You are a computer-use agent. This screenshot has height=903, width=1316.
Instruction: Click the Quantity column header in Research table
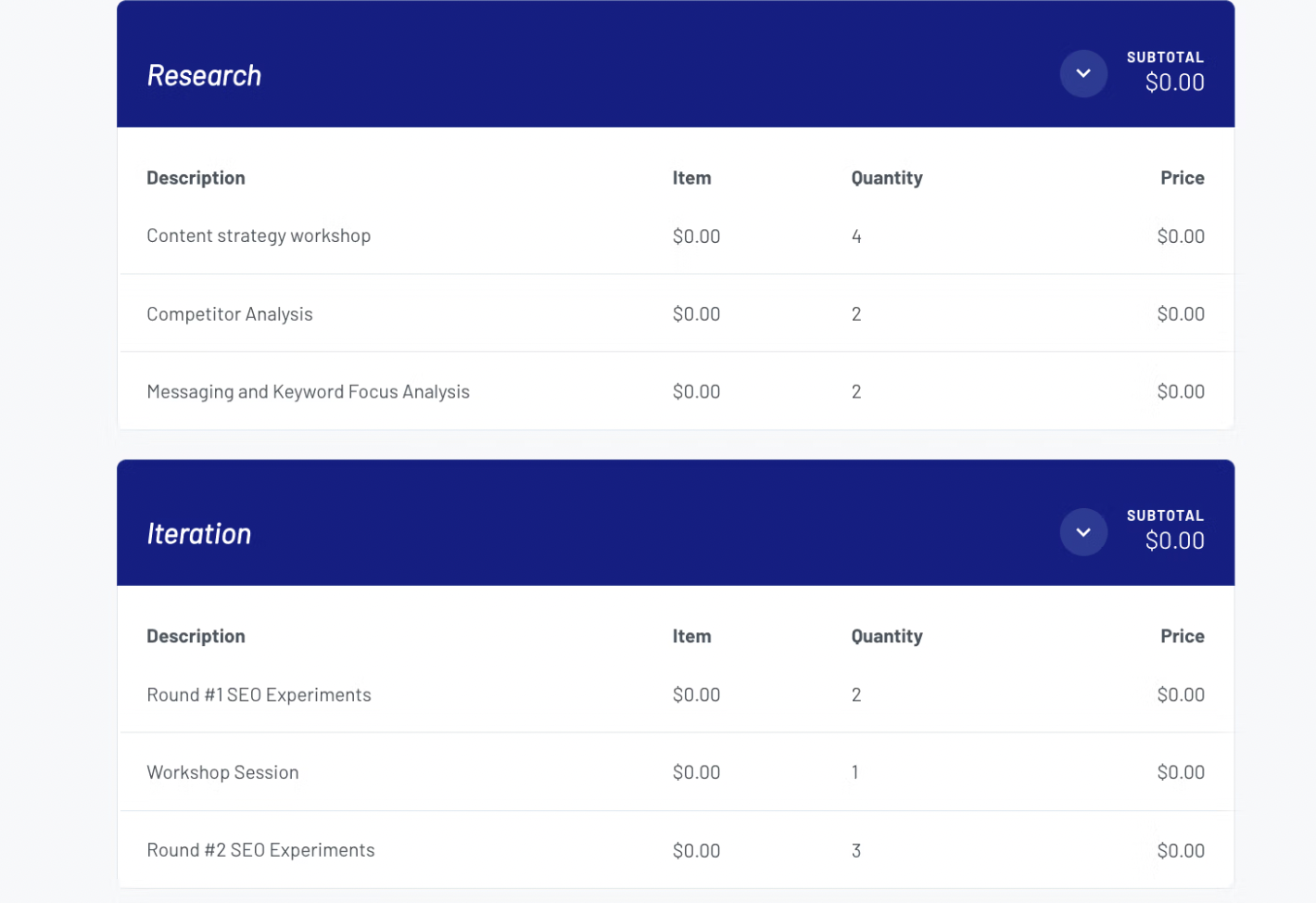(886, 178)
